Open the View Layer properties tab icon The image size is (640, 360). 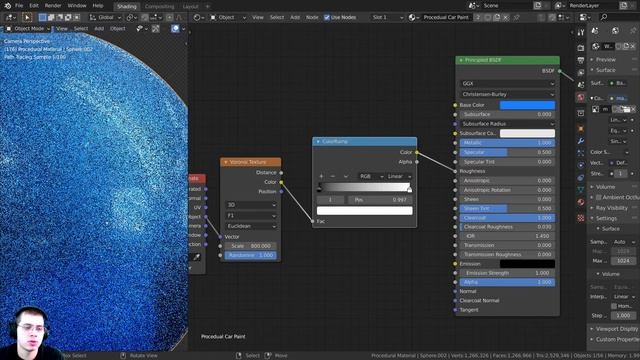coord(581,72)
